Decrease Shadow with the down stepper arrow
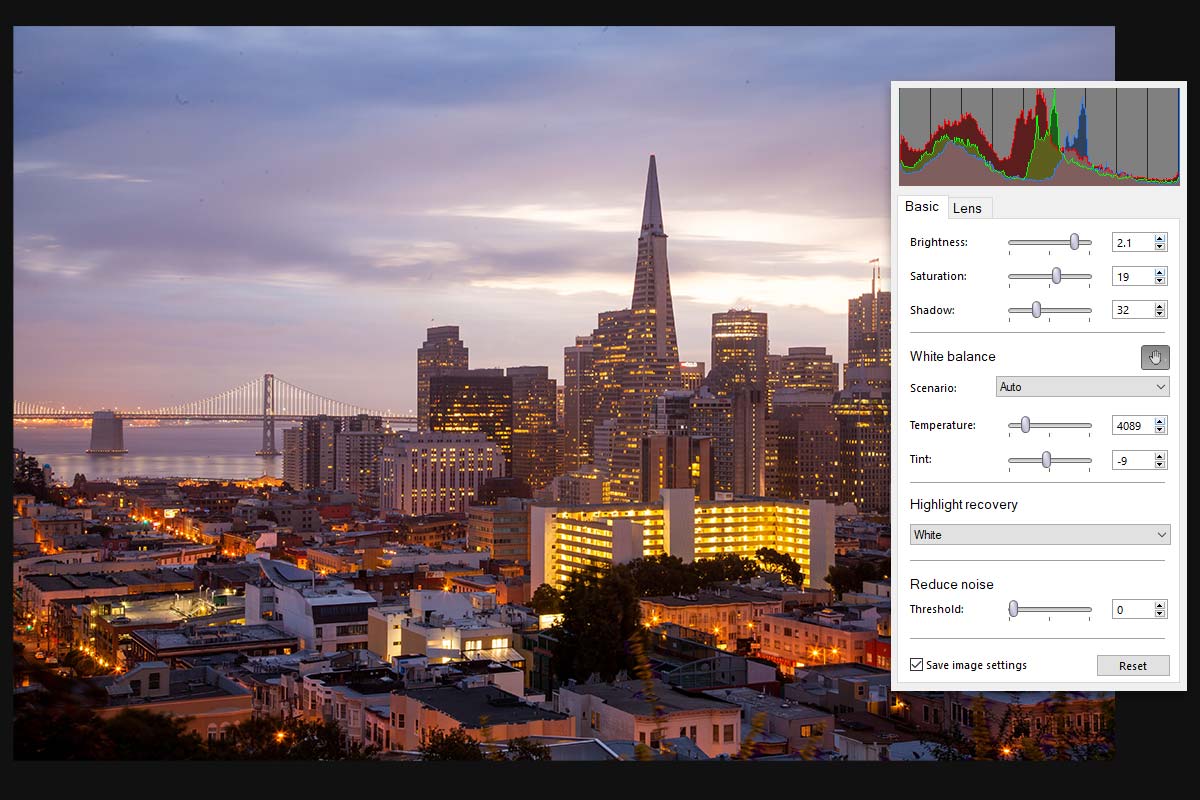This screenshot has height=800, width=1200. pyautogui.click(x=1160, y=314)
